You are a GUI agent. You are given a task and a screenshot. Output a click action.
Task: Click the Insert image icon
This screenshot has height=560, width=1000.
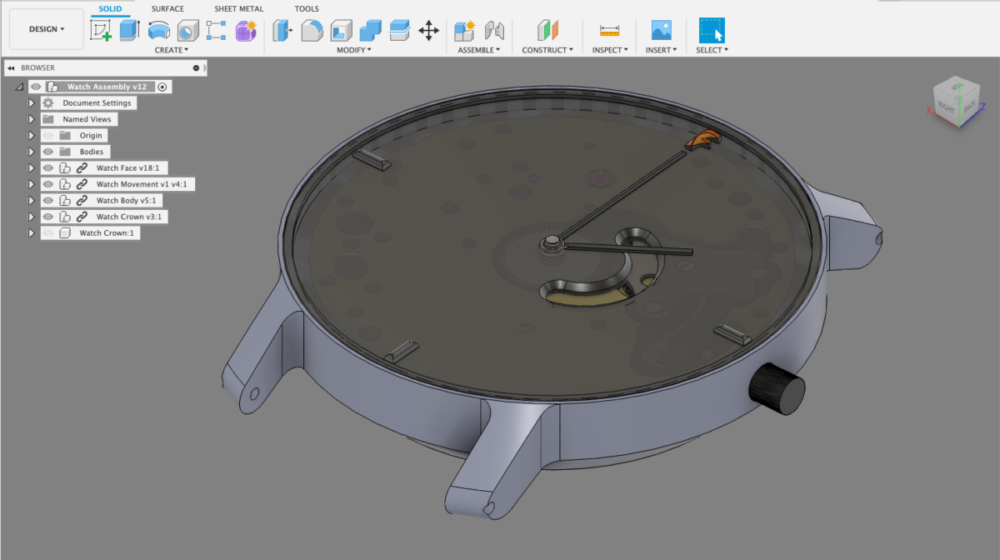pyautogui.click(x=661, y=30)
